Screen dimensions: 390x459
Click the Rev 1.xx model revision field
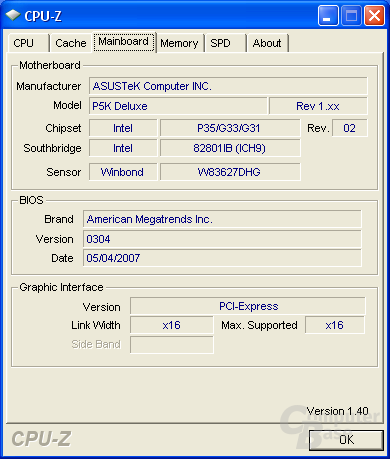tap(318, 106)
